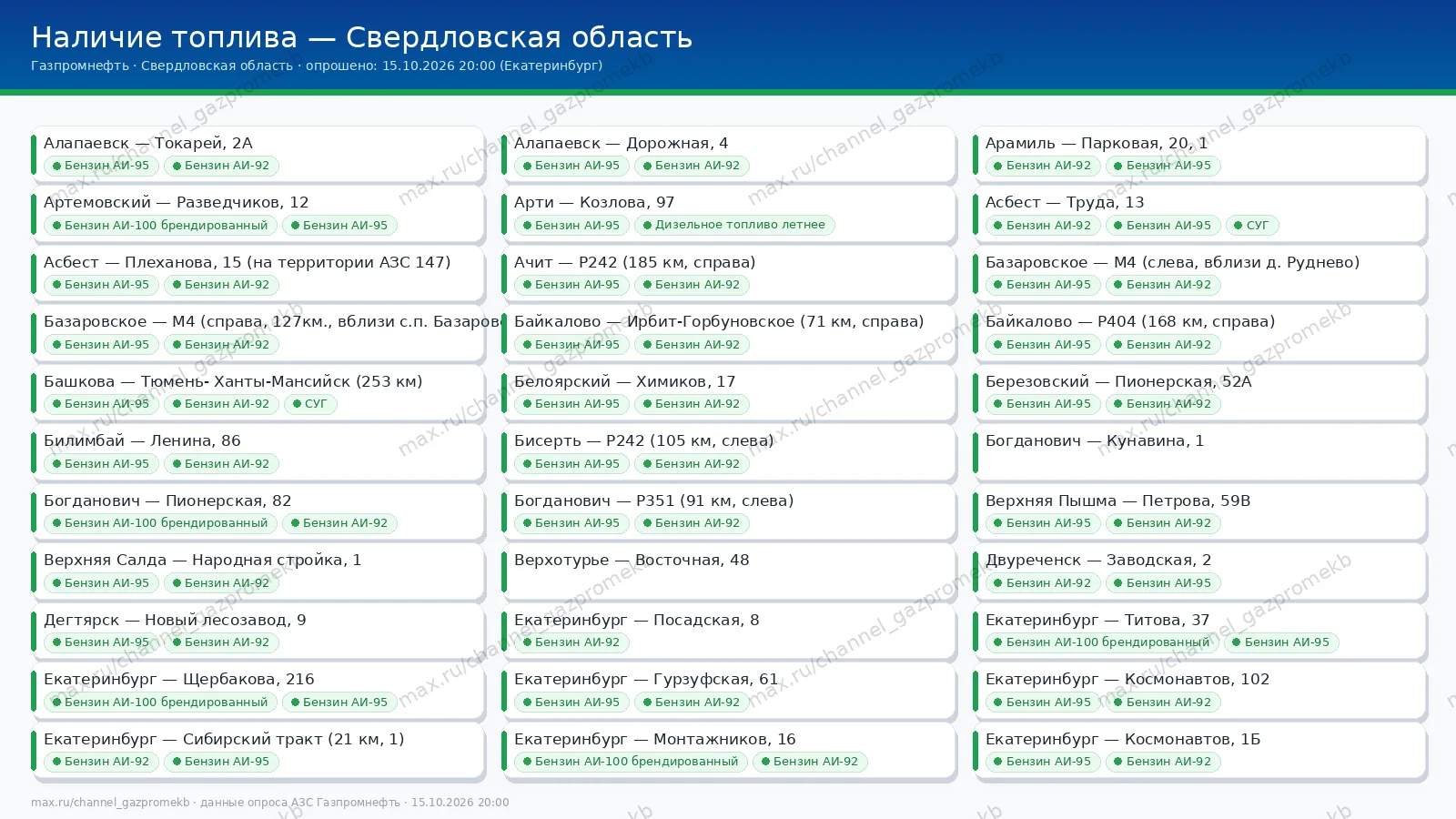Image resolution: width=1456 pixels, height=819 pixels.
Task: Select the Верхняя Пышма — Петрова, 59В title
Action: click(1118, 500)
